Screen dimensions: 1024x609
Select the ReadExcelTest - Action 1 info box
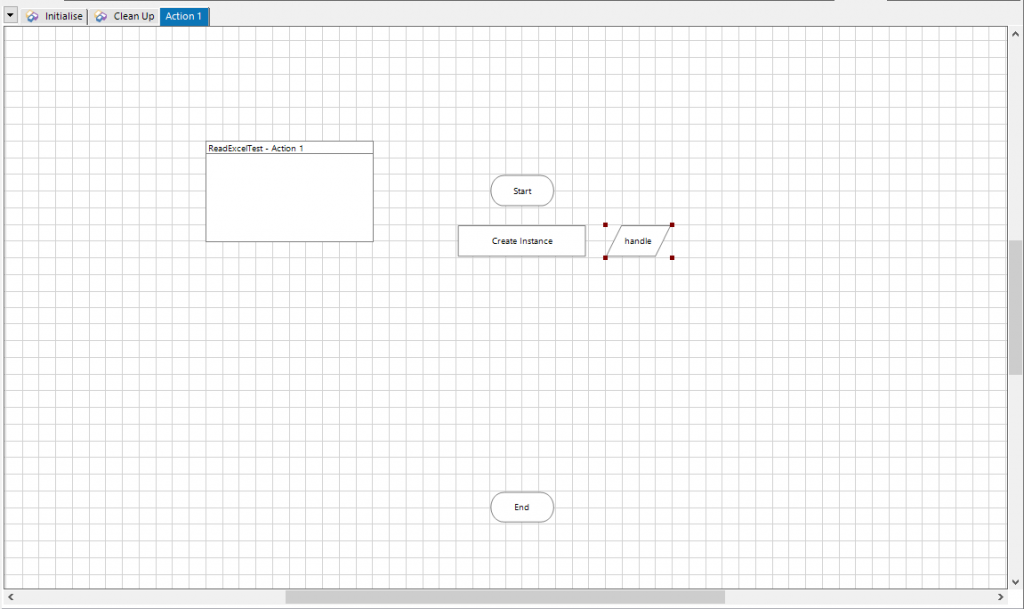(290, 191)
